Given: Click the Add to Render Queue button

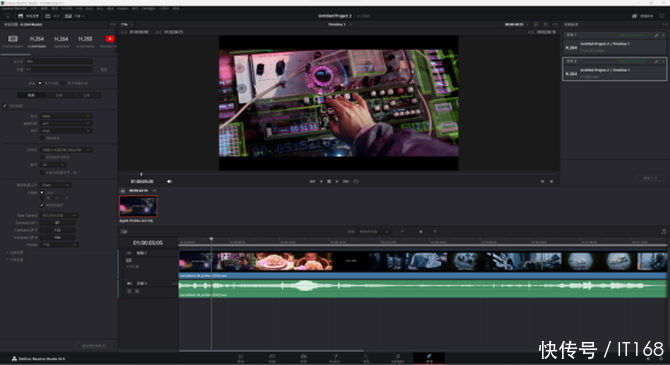Looking at the screenshot, I should (94, 345).
